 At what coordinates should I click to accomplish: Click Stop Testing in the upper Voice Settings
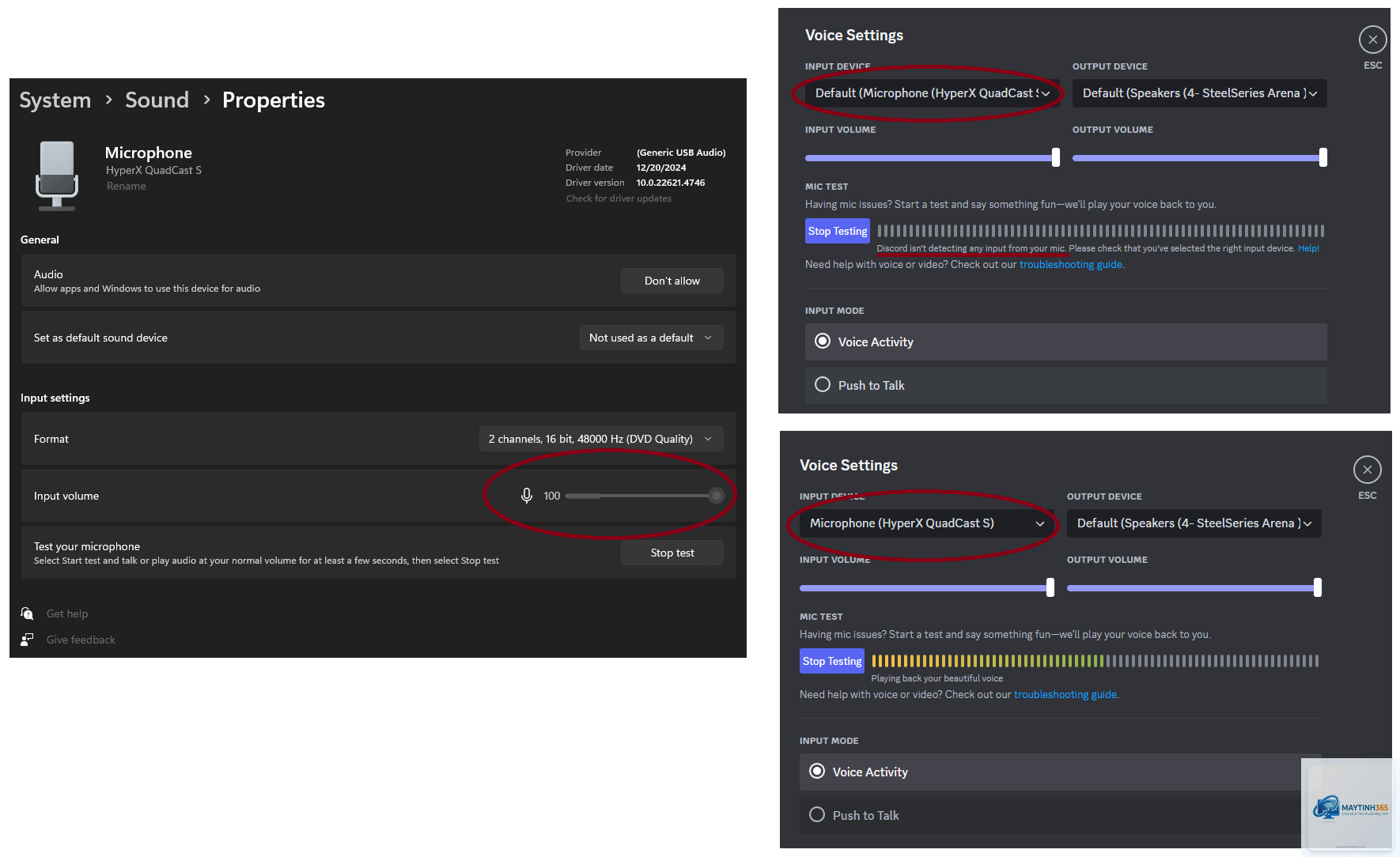838,231
